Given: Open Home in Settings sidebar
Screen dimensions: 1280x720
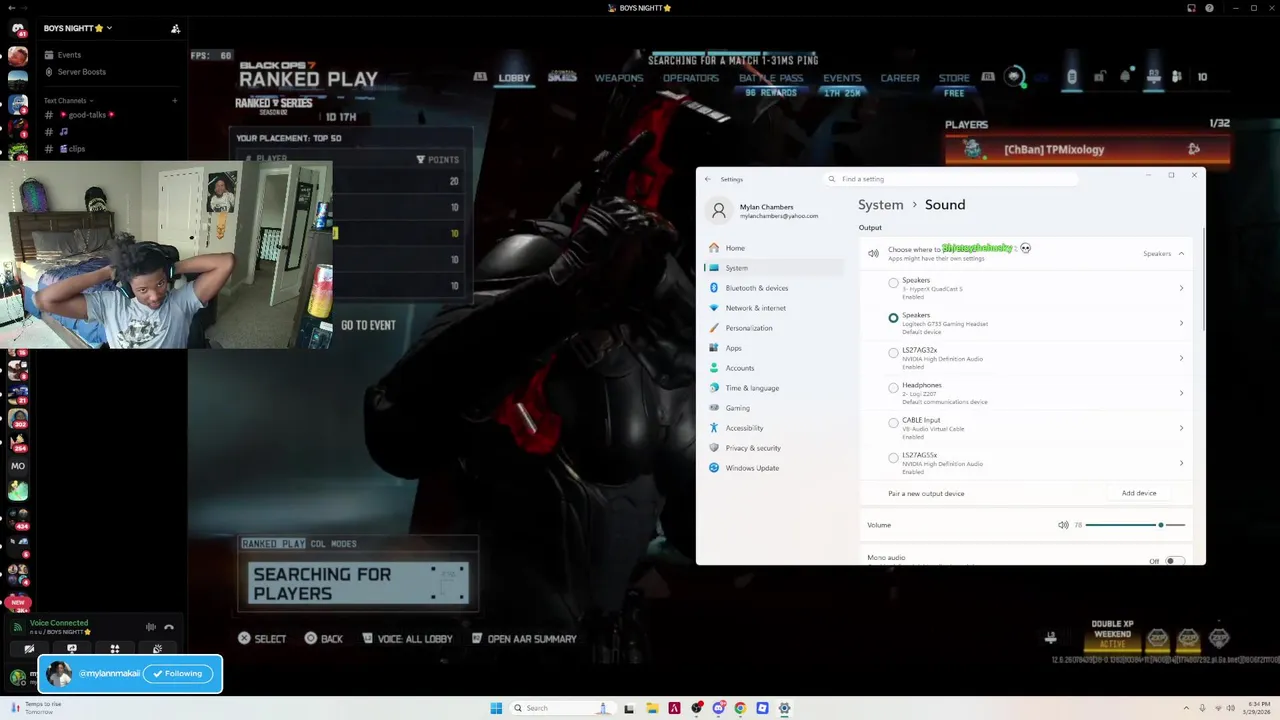Looking at the screenshot, I should tap(774, 248).
